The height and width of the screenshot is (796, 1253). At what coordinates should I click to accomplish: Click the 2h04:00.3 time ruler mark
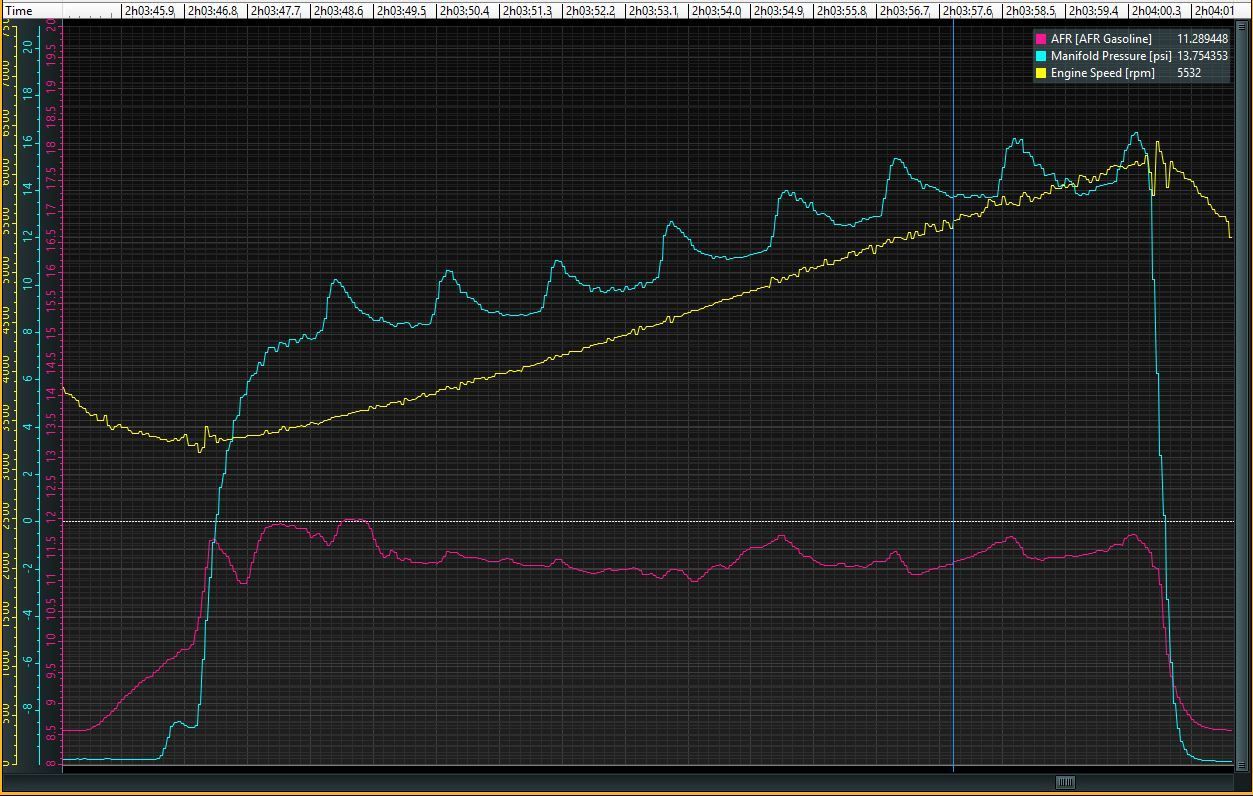point(1156,11)
